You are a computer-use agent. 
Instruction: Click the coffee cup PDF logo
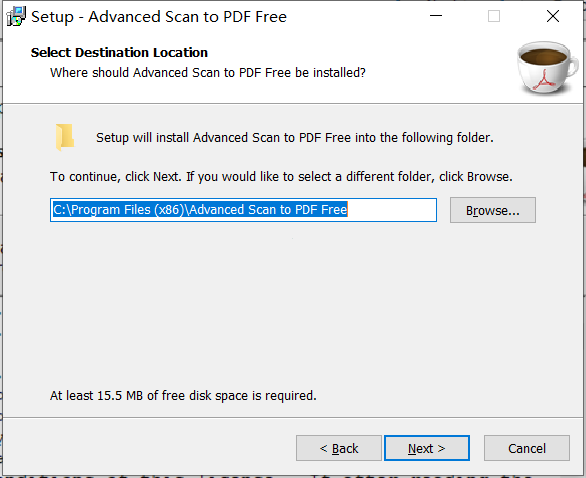(x=548, y=68)
